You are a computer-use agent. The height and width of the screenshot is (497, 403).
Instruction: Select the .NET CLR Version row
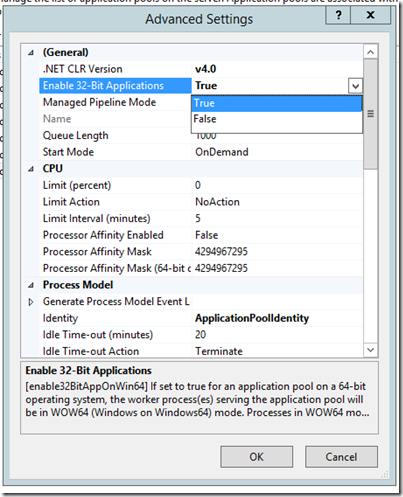(201, 69)
